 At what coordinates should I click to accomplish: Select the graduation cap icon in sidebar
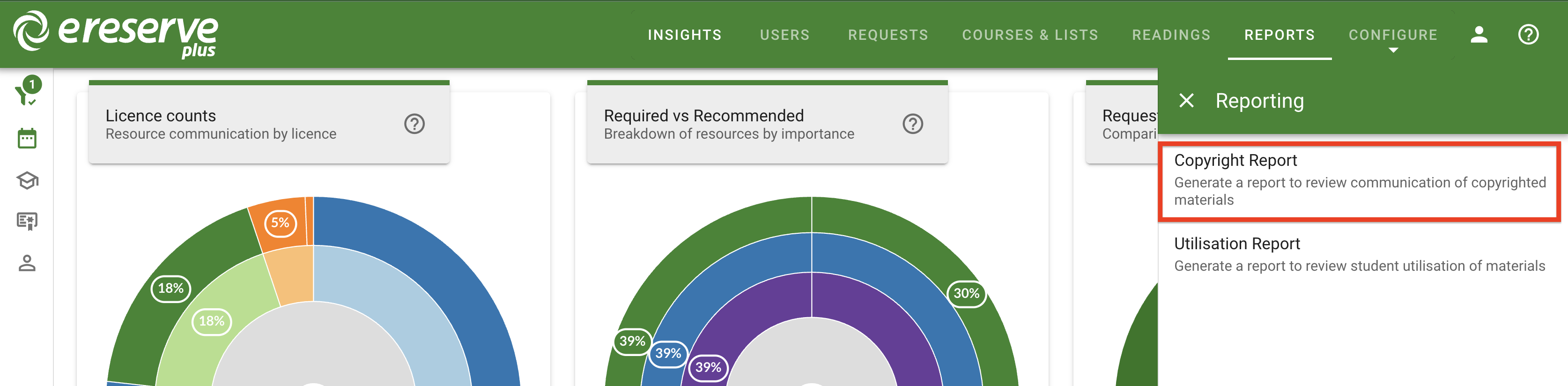[x=27, y=180]
